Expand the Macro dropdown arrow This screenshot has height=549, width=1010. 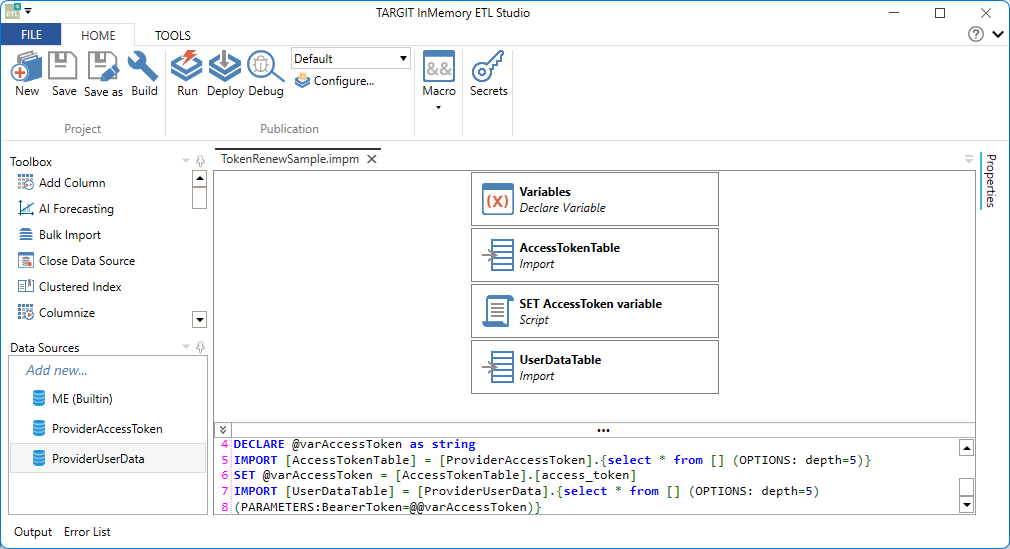pyautogui.click(x=439, y=108)
